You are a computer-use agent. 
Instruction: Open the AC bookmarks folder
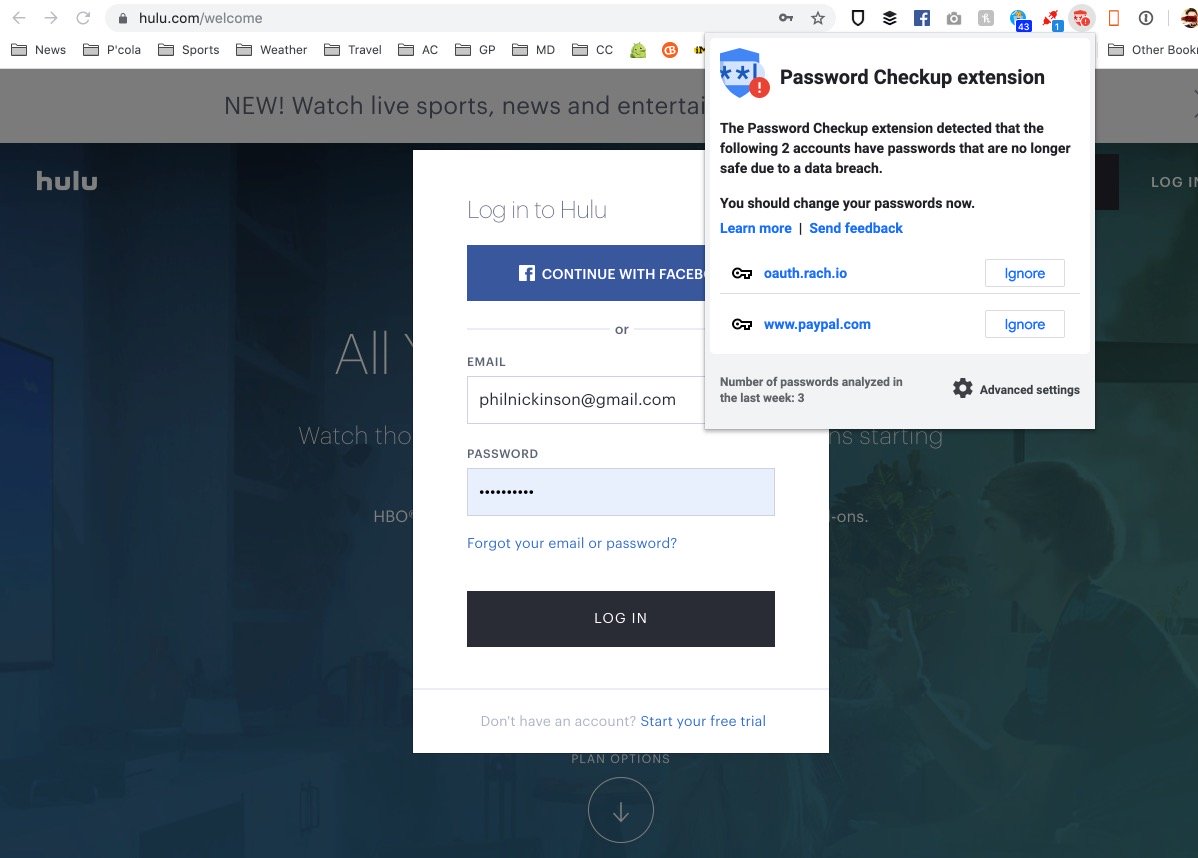pos(419,50)
